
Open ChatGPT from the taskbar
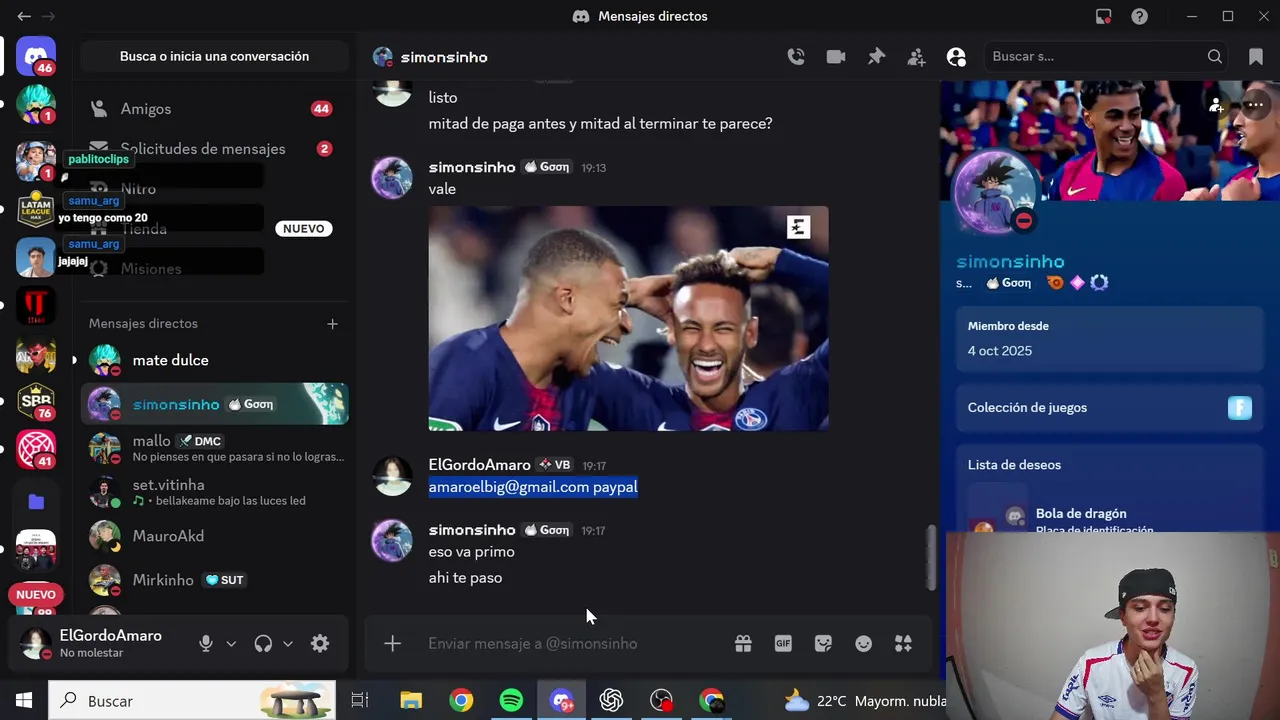(611, 701)
